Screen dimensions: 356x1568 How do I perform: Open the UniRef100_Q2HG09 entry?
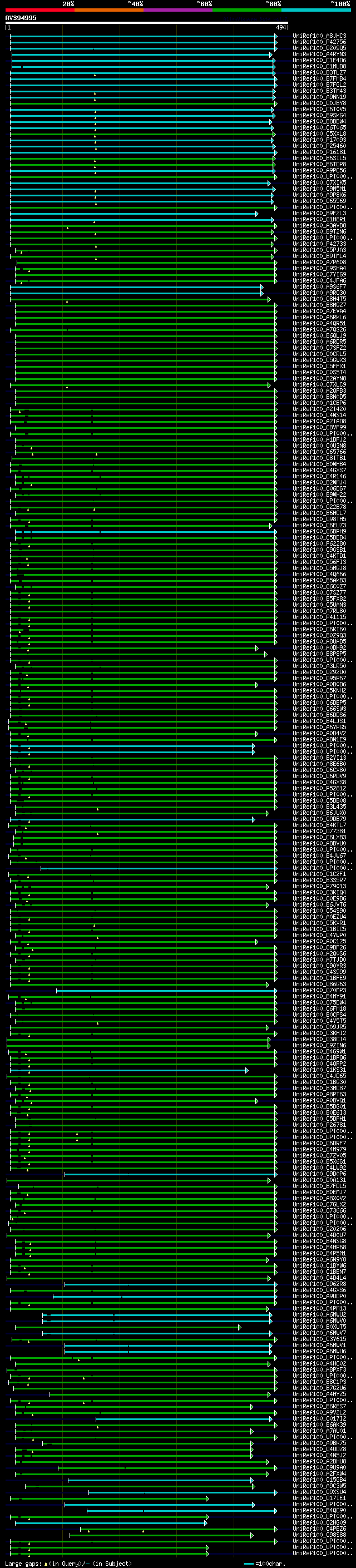[319, 1522]
